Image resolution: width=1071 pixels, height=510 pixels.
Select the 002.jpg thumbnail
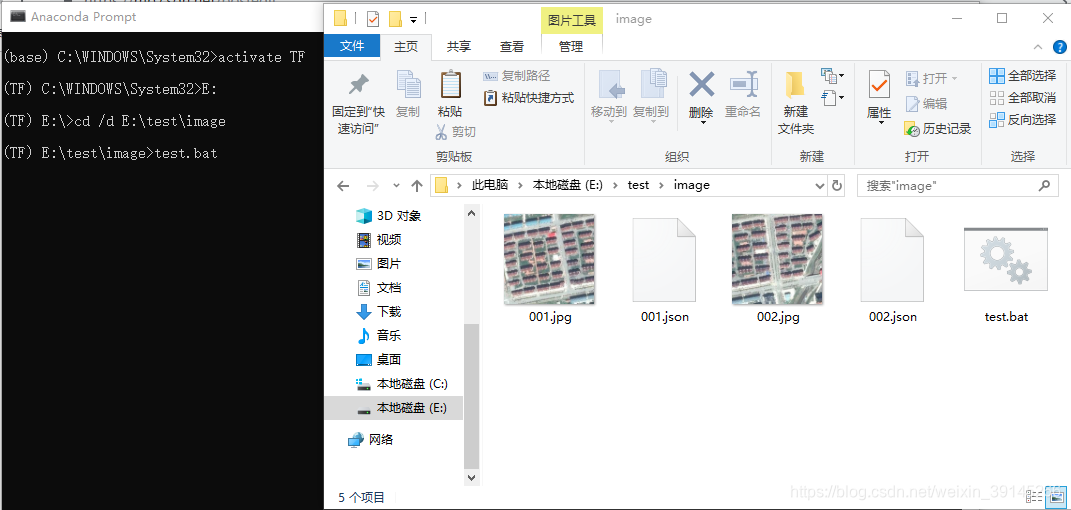pyautogui.click(x=777, y=259)
